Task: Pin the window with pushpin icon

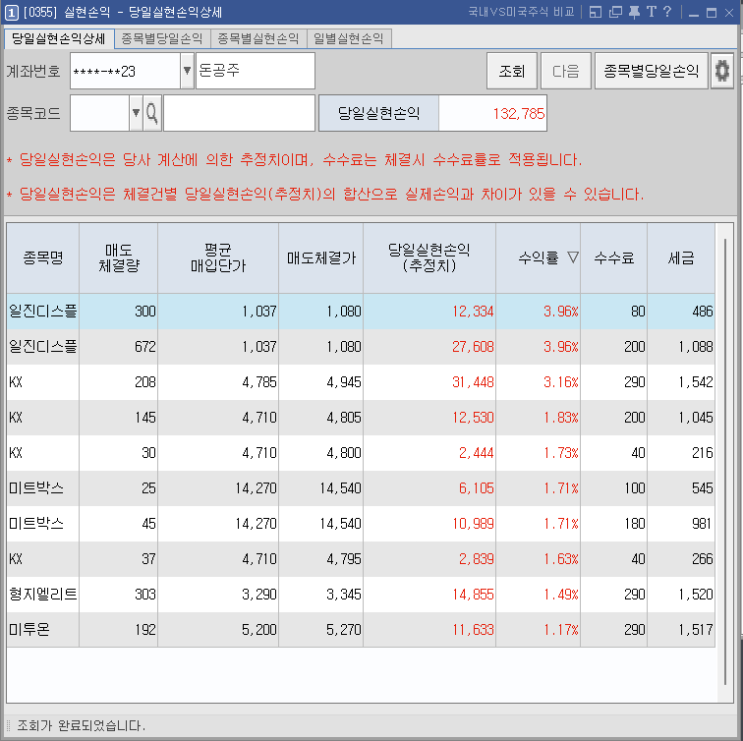Action: click(x=634, y=12)
